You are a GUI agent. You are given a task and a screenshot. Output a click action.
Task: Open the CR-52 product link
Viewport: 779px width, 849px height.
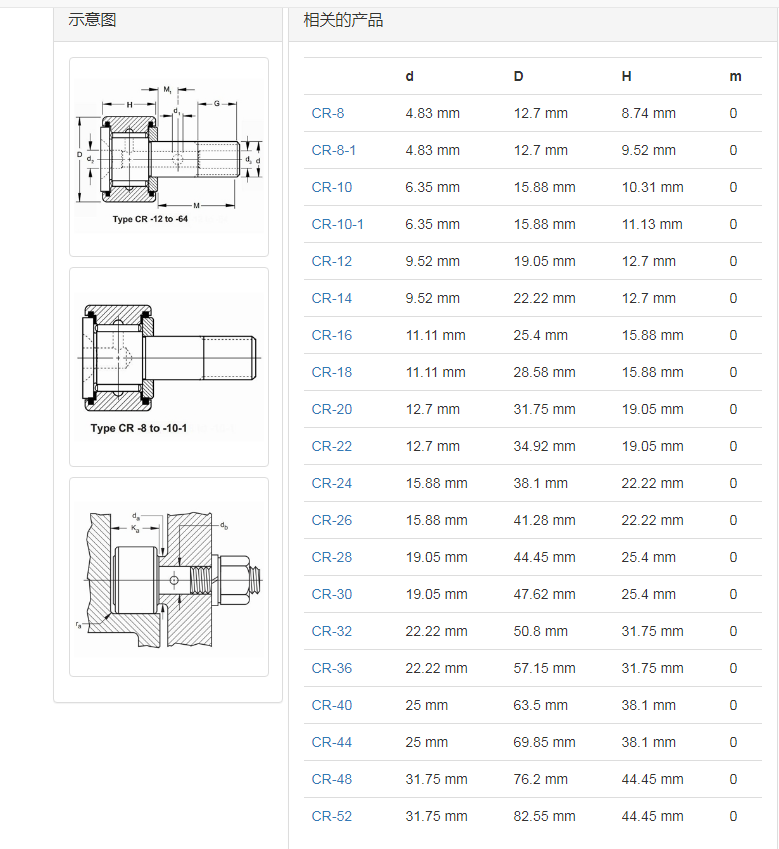[x=331, y=817]
